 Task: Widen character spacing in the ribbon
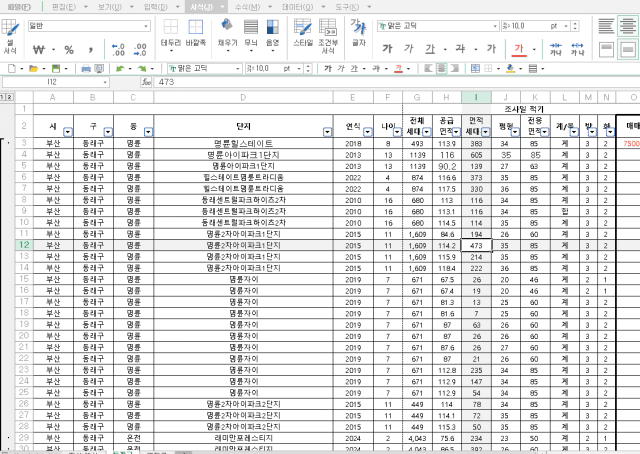pyautogui.click(x=577, y=49)
